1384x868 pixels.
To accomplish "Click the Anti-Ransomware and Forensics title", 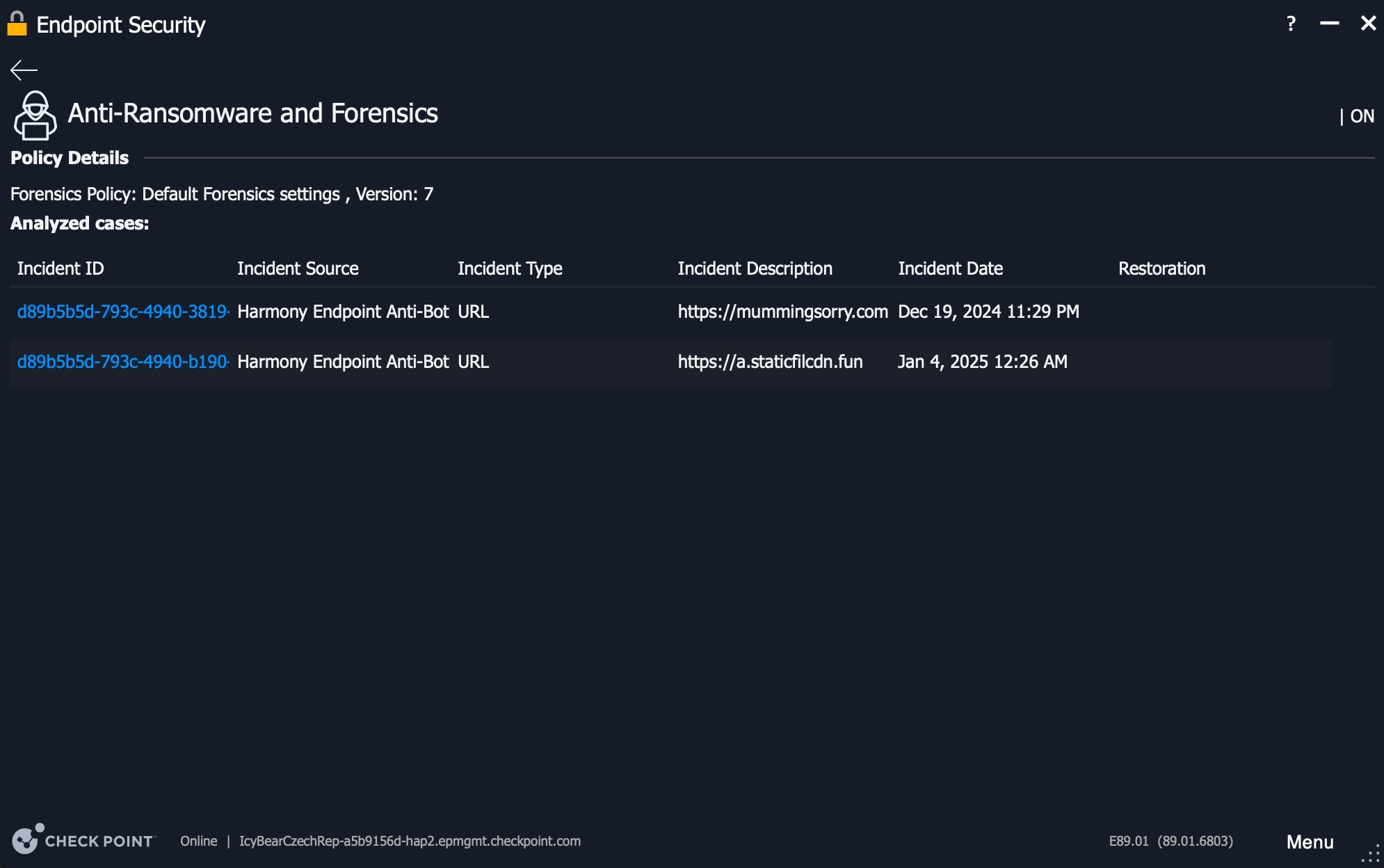I will click(252, 113).
